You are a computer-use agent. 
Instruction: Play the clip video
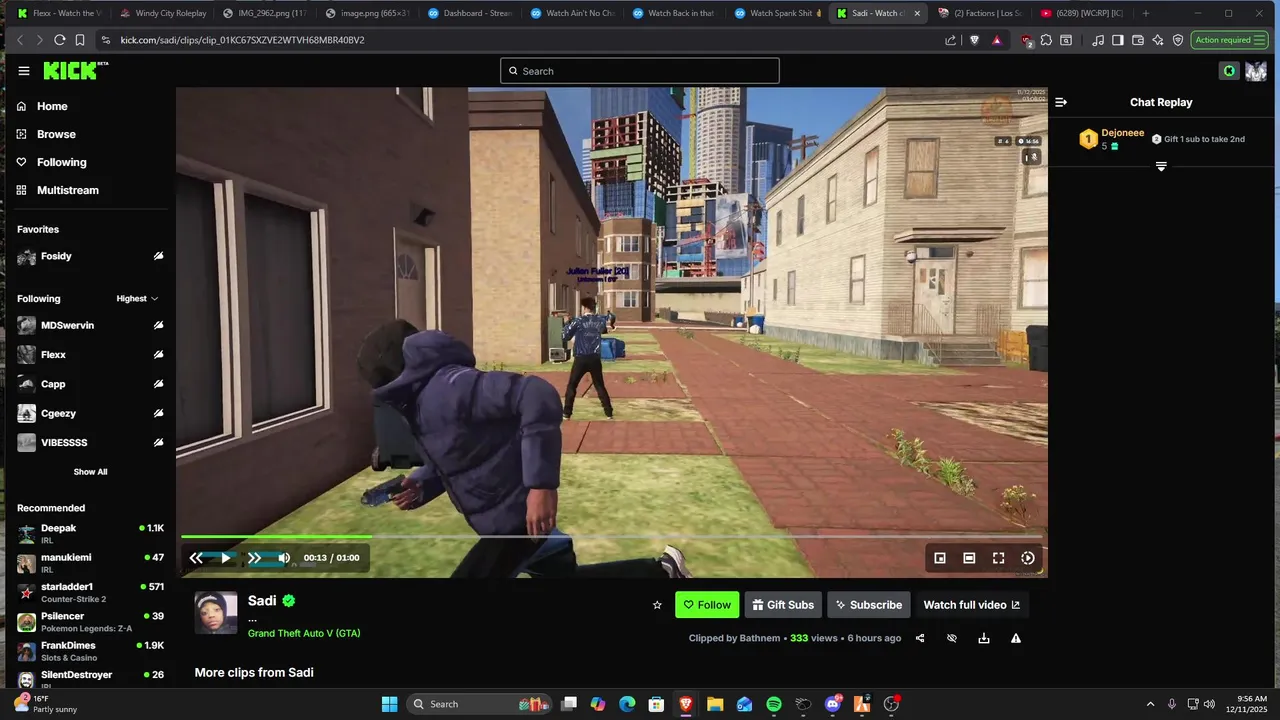[226, 558]
